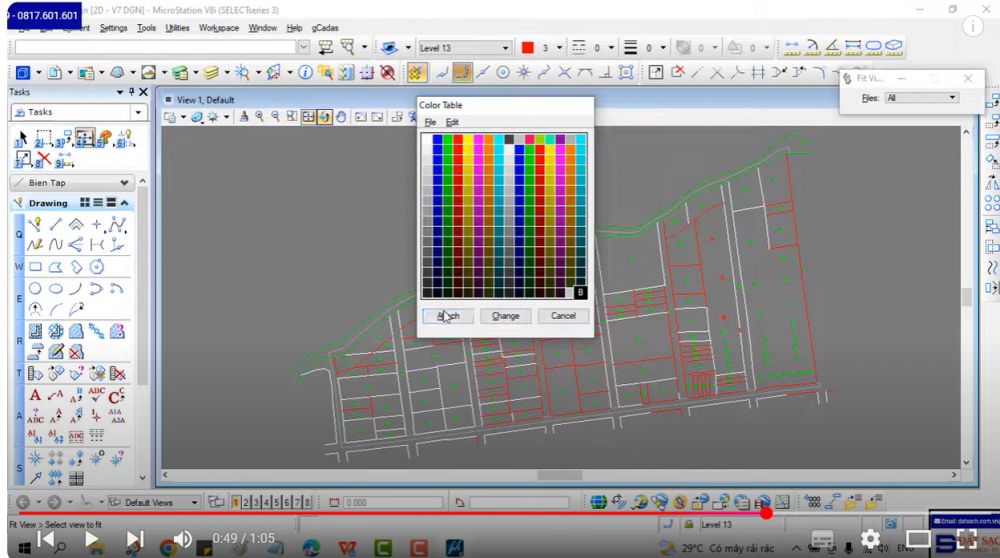Collapse the Bien Tap task group
The image size is (1000, 558).
click(x=125, y=183)
